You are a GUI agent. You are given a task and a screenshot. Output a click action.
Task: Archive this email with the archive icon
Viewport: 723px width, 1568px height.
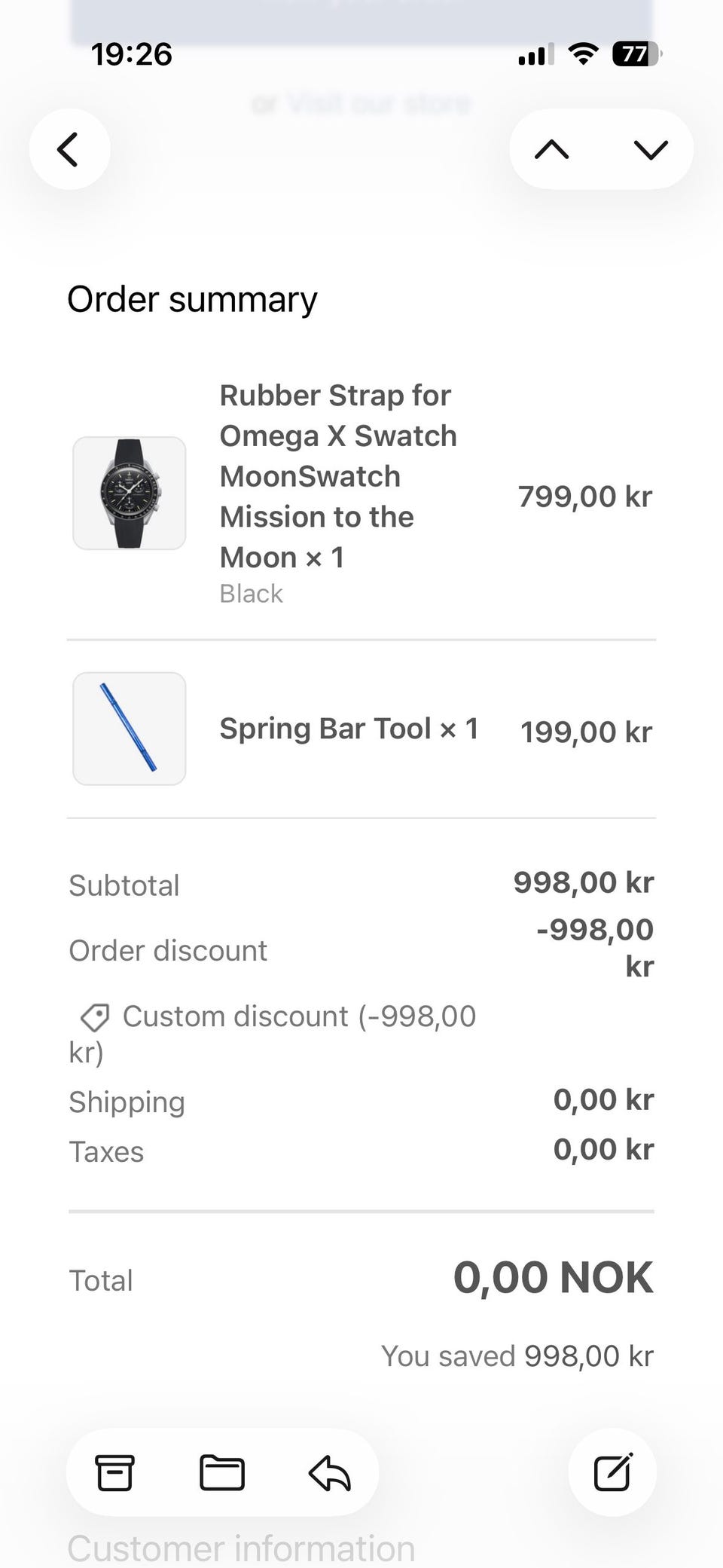point(114,1472)
